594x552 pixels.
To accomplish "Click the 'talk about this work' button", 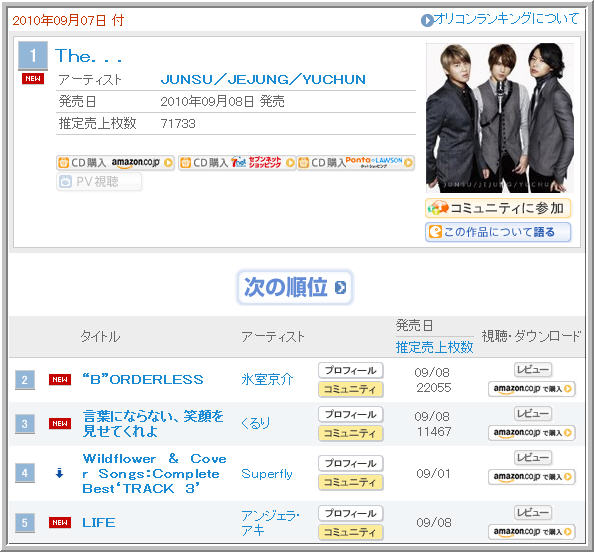I will [x=498, y=232].
